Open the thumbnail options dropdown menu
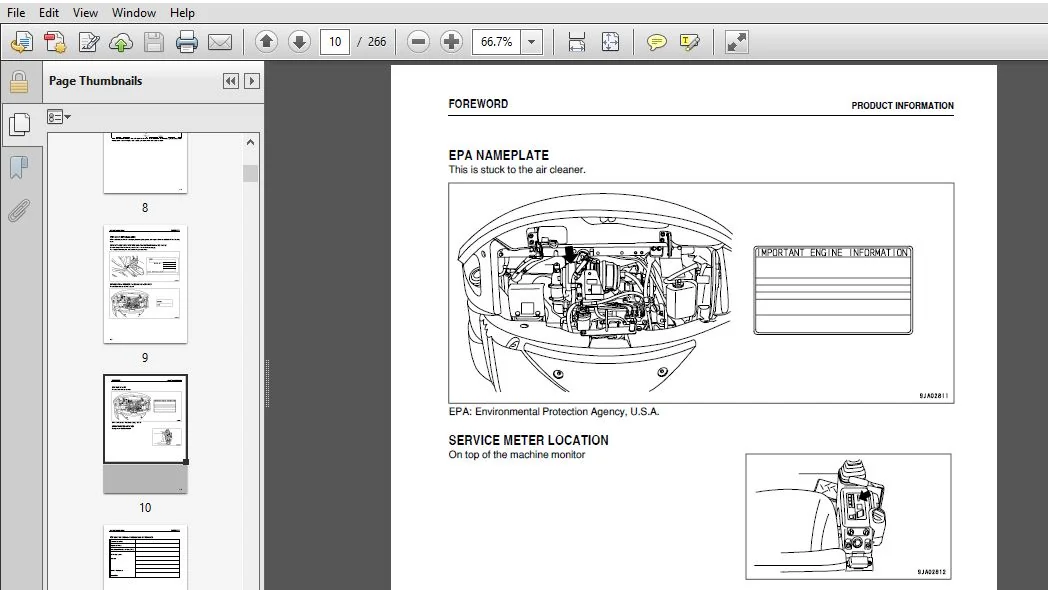The width and height of the screenshot is (1048, 590). click(59, 117)
